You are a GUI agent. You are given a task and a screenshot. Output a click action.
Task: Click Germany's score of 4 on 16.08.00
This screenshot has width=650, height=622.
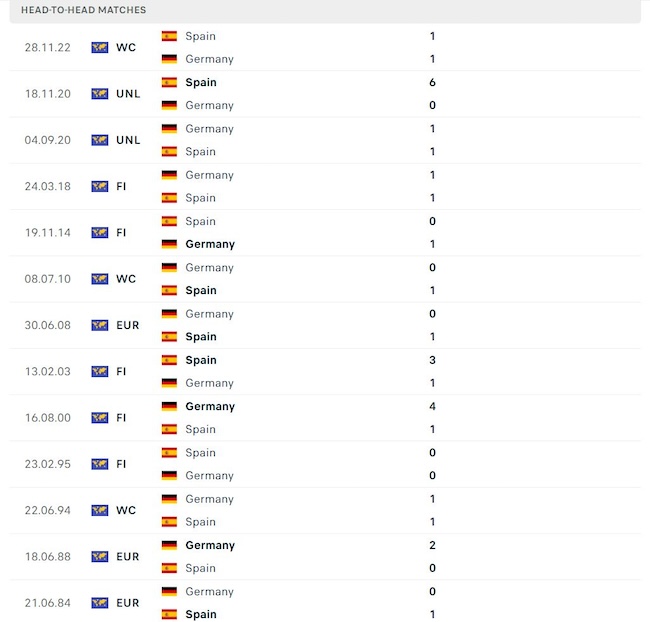432,406
